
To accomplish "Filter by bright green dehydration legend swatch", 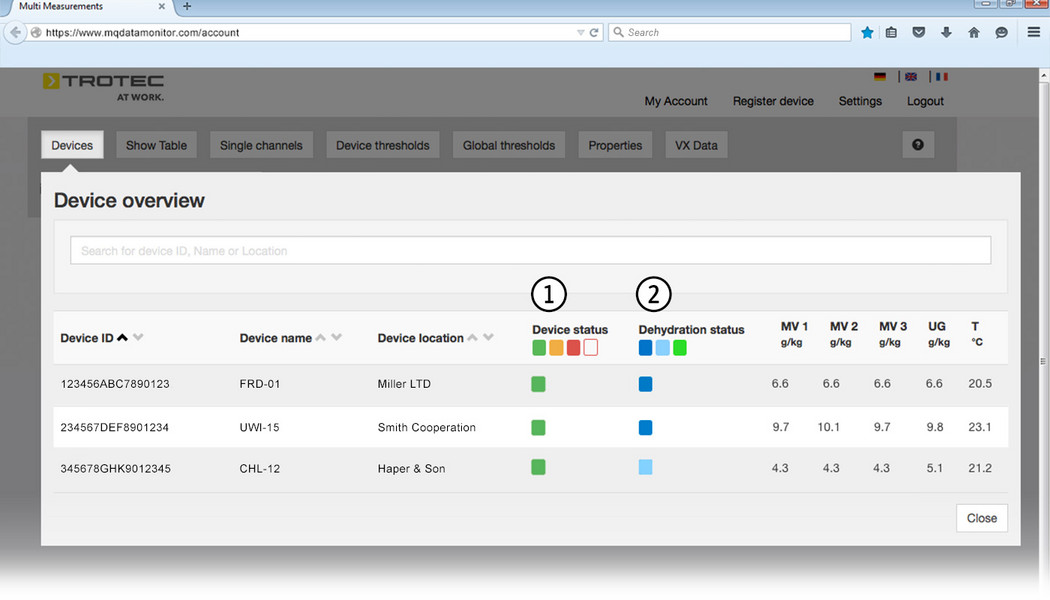I will (x=680, y=348).
